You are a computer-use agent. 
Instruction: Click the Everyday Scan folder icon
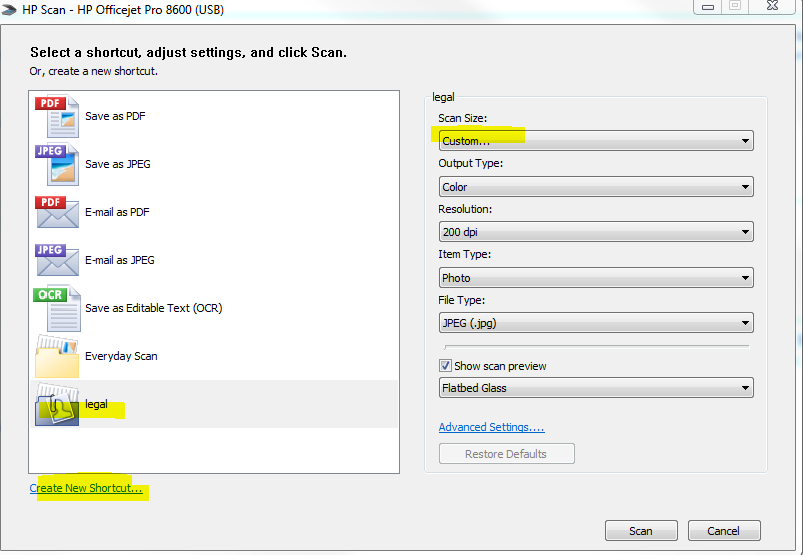pyautogui.click(x=56, y=356)
